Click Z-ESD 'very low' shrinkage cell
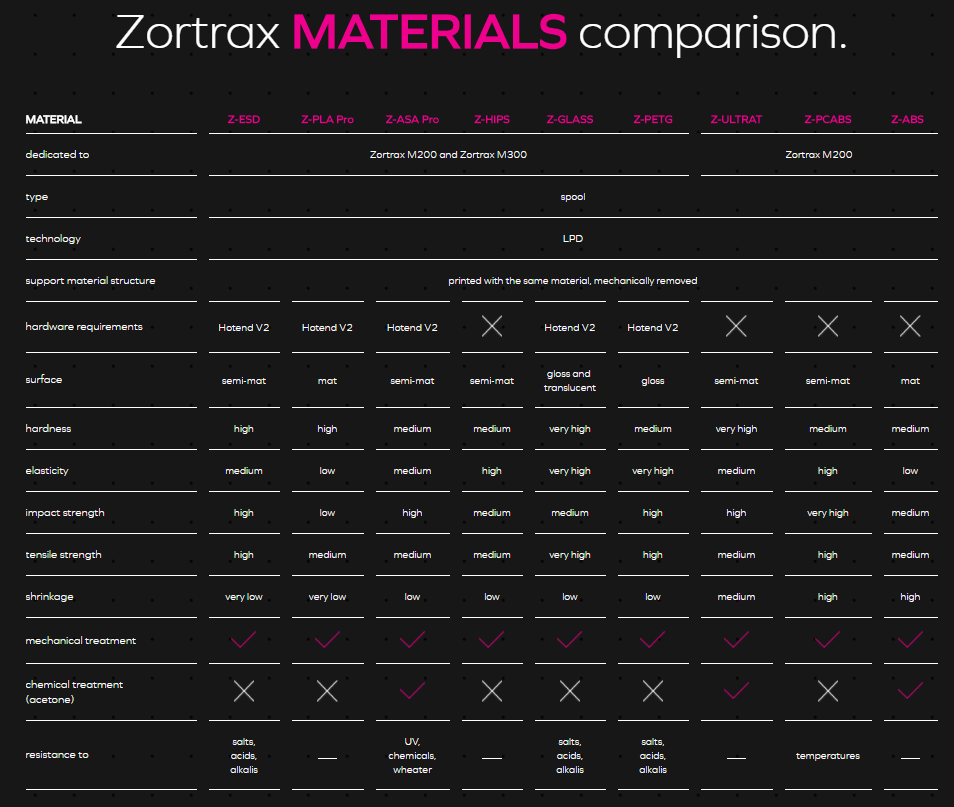This screenshot has height=807, width=954. 243,597
